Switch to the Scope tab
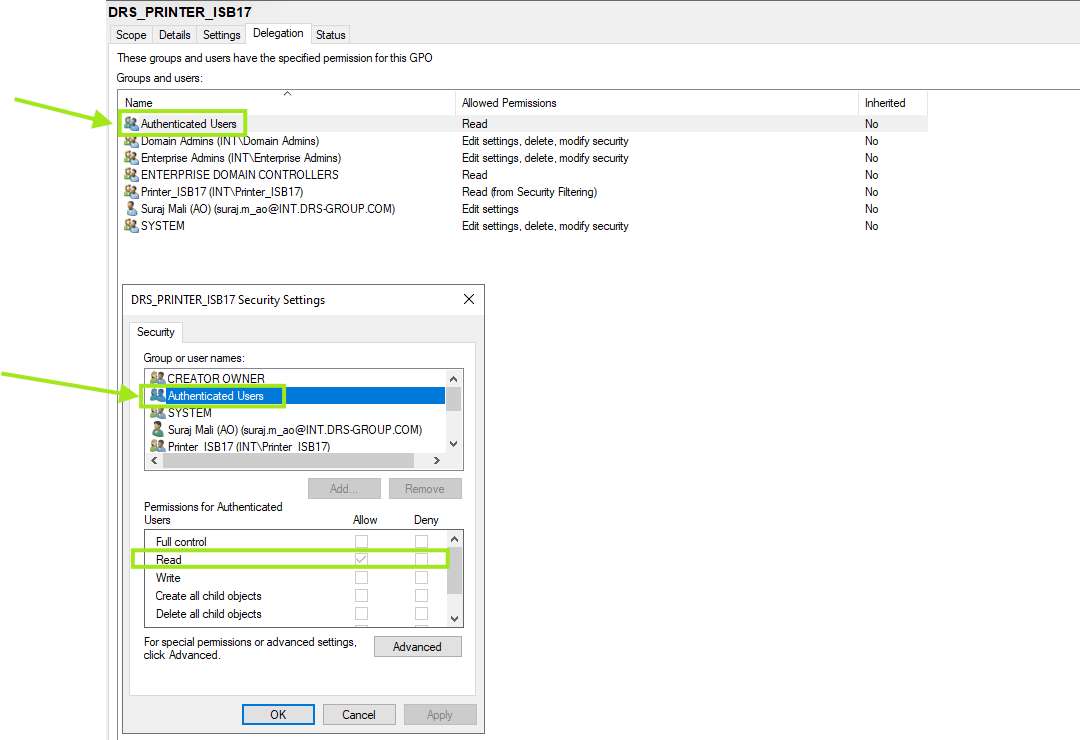This screenshot has height=740, width=1082. (x=131, y=35)
